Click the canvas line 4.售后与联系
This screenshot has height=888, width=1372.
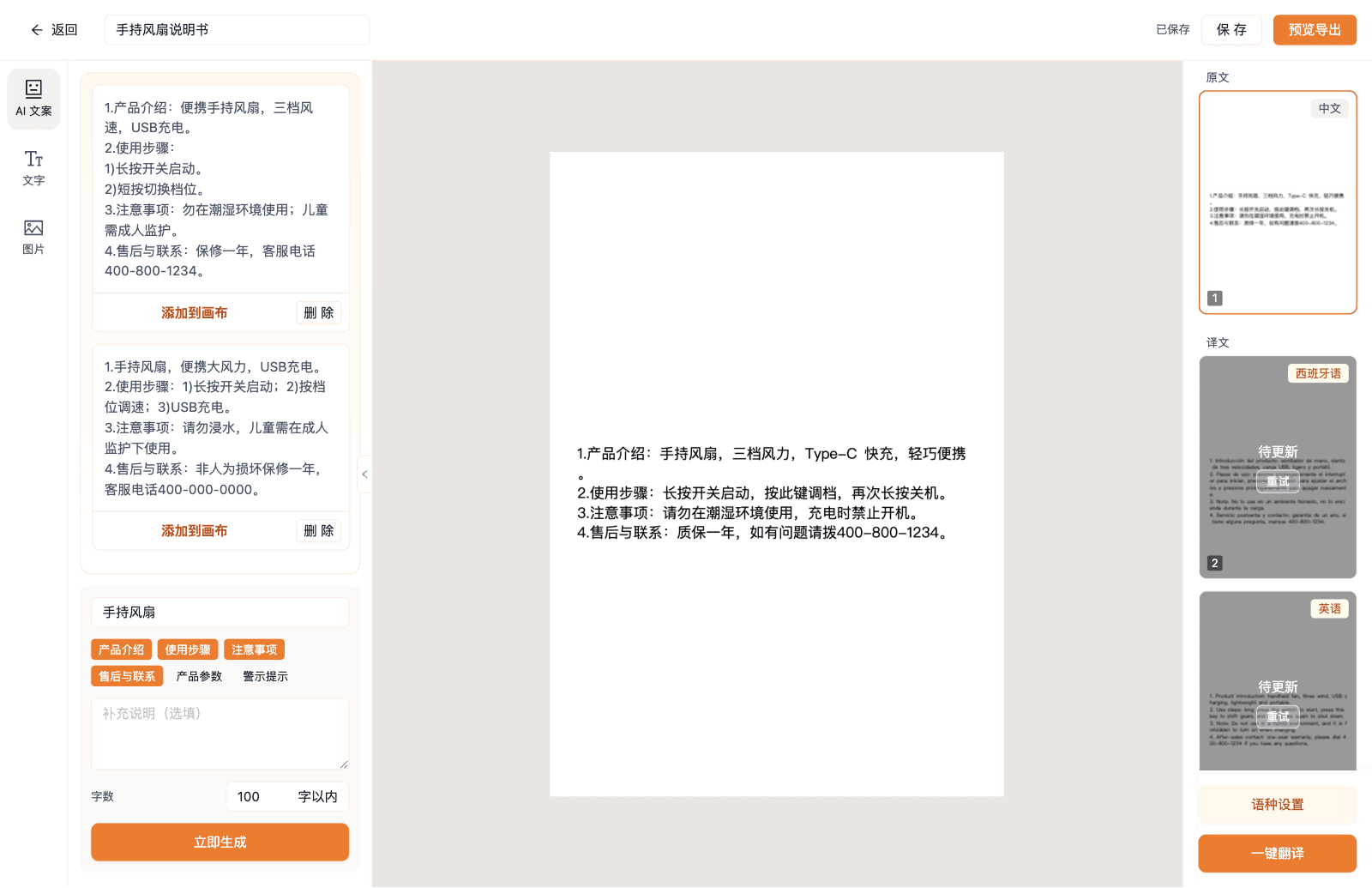(x=763, y=533)
